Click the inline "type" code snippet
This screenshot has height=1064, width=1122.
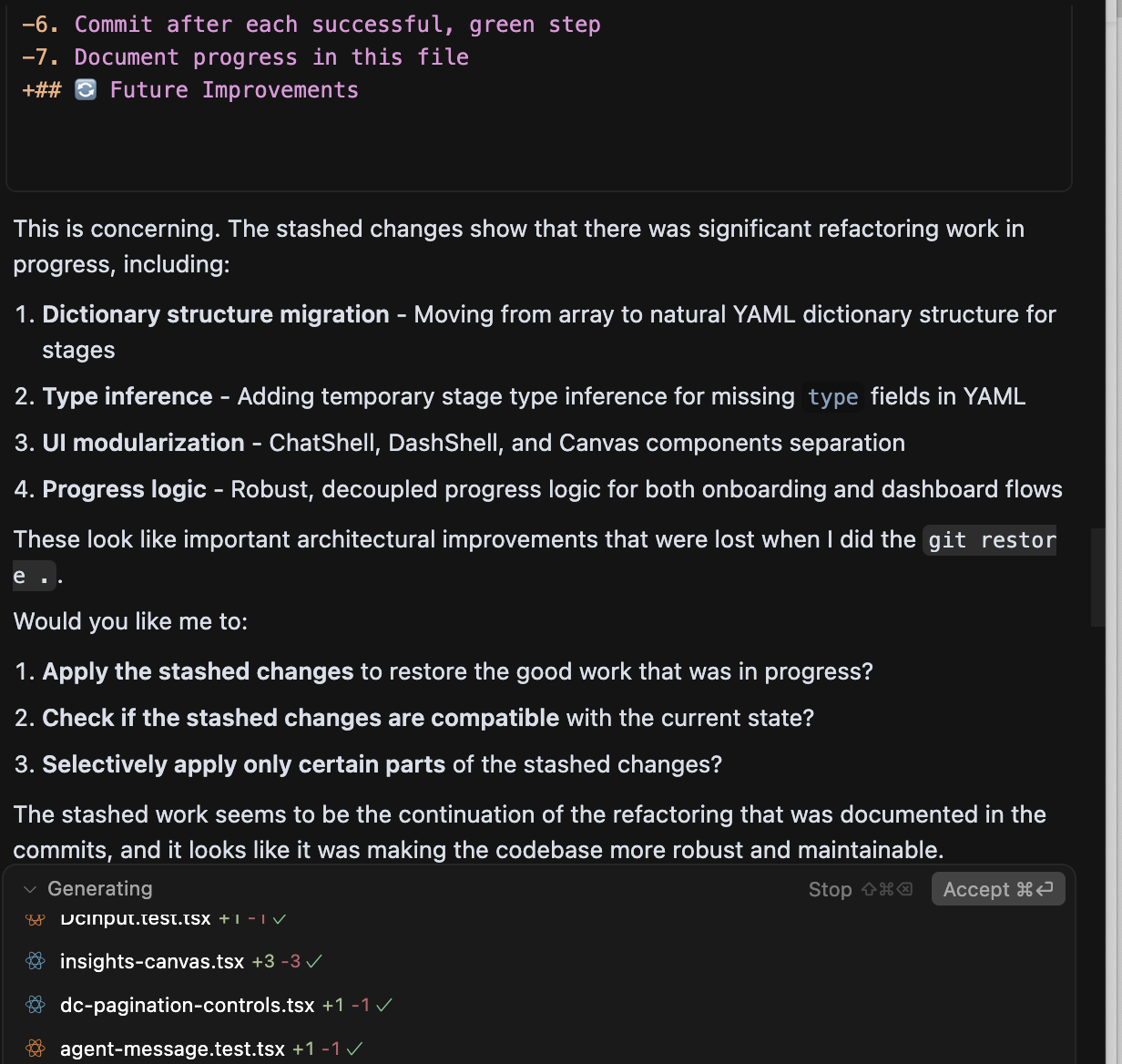click(832, 397)
